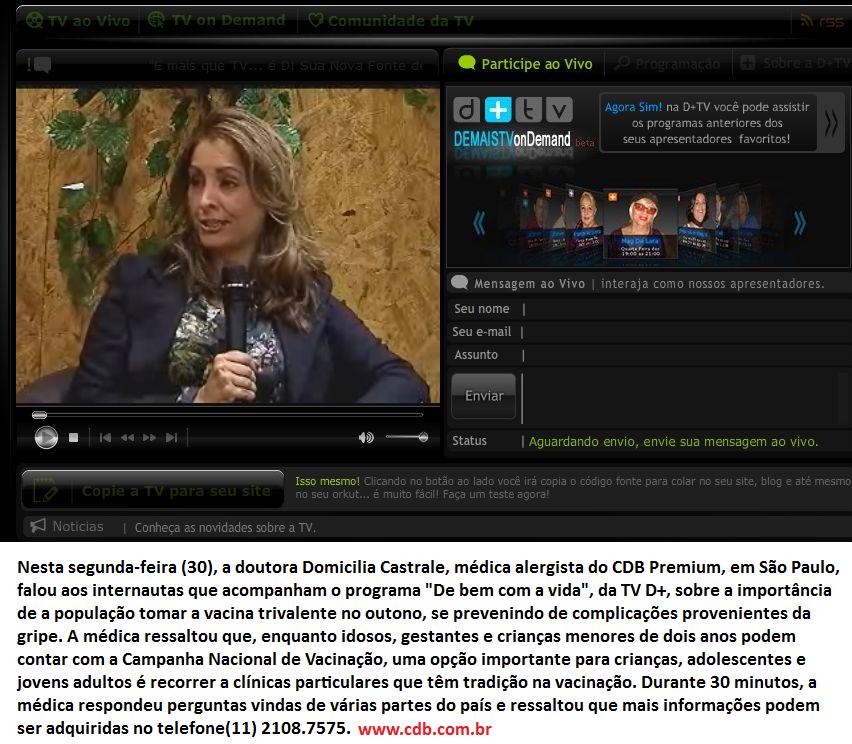
Task: Switch to the TV ao Vivo tab
Action: pyautogui.click(x=78, y=21)
